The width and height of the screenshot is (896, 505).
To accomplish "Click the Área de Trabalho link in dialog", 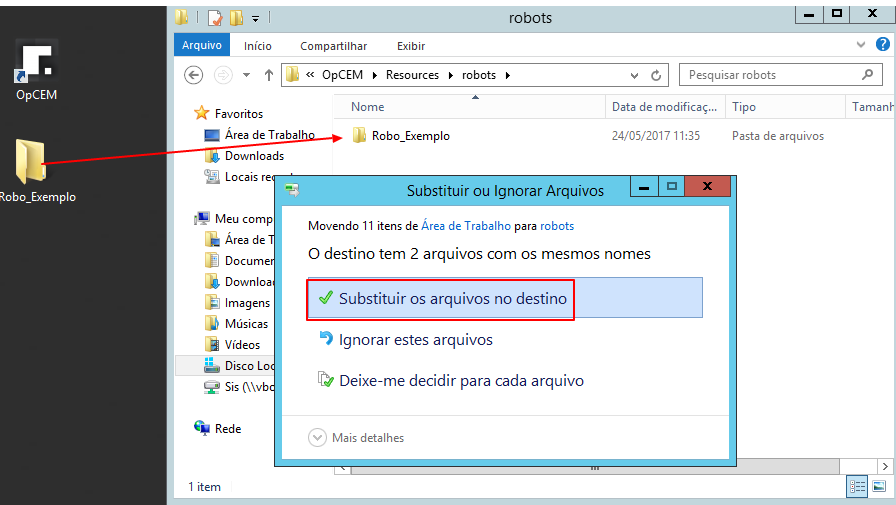I will pos(467,226).
